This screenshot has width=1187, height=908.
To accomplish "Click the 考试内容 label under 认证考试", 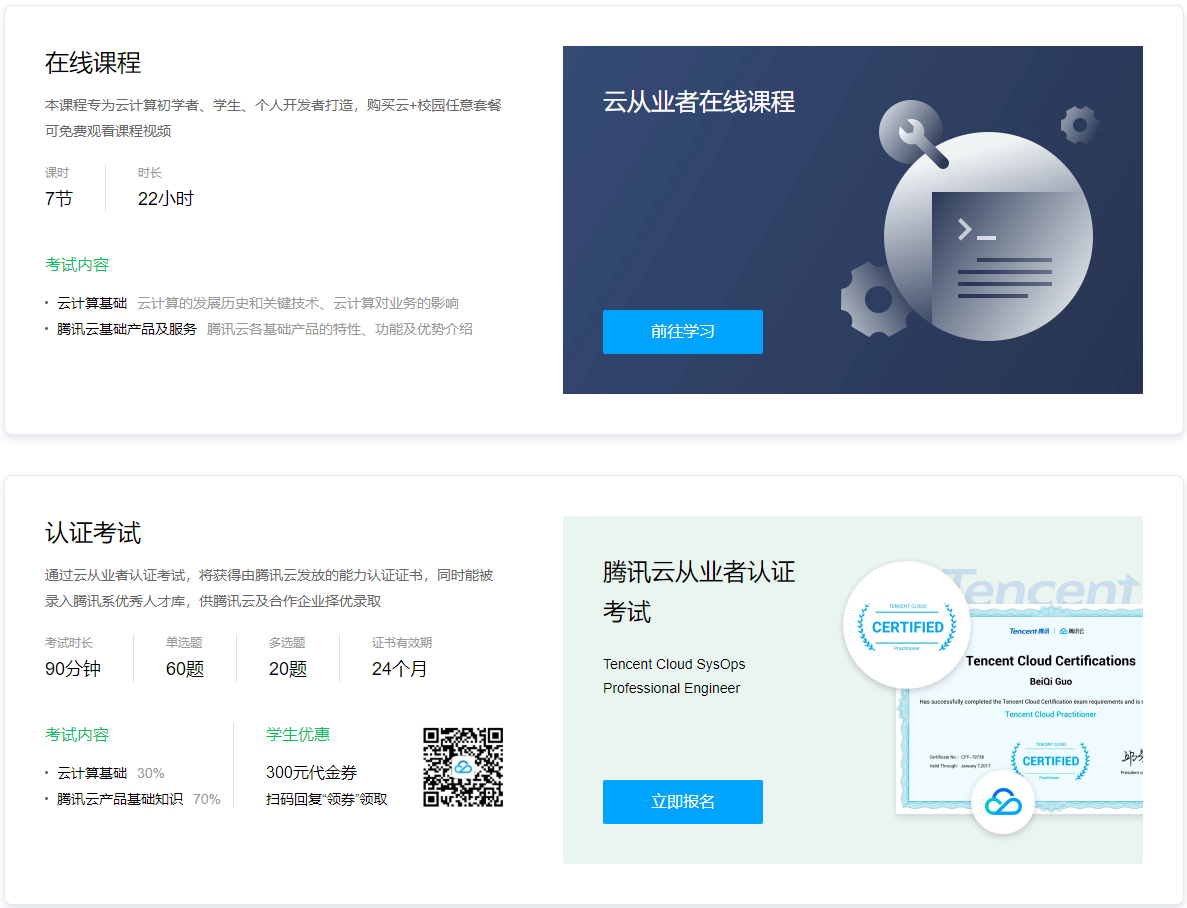I will [77, 735].
